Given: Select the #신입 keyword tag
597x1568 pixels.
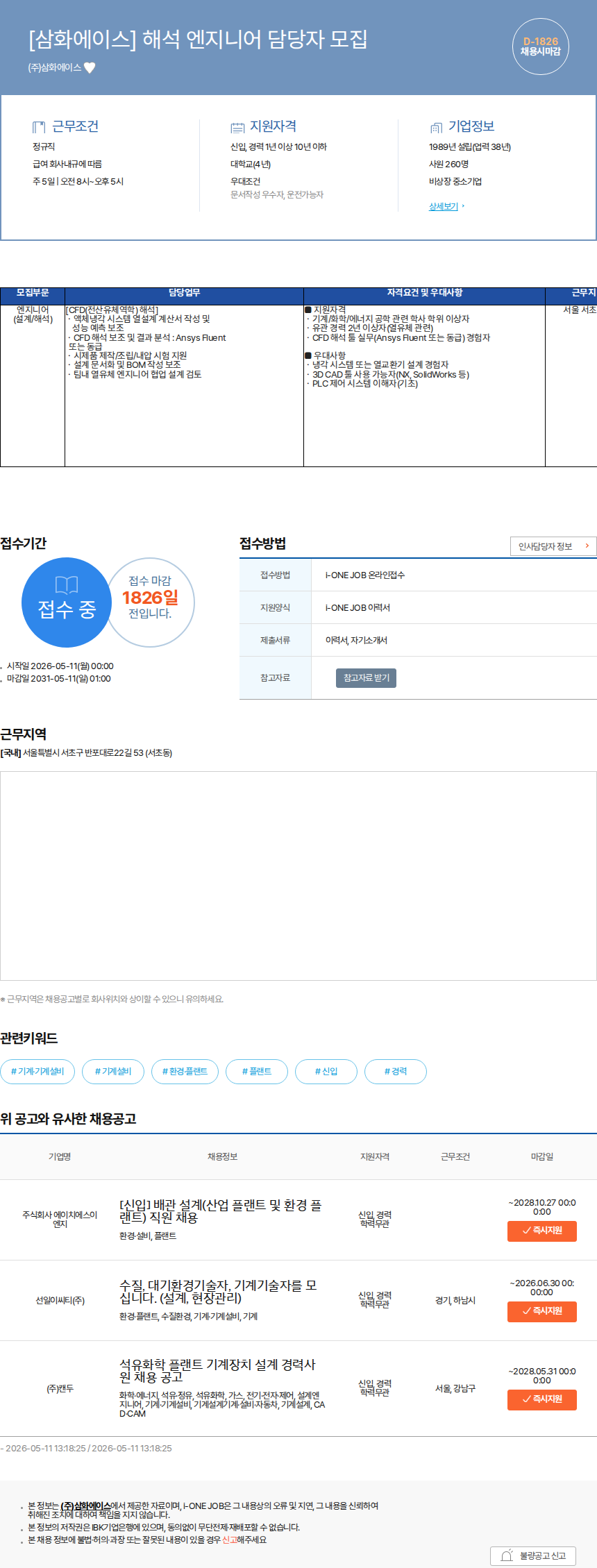Looking at the screenshot, I should pyautogui.click(x=326, y=1071).
